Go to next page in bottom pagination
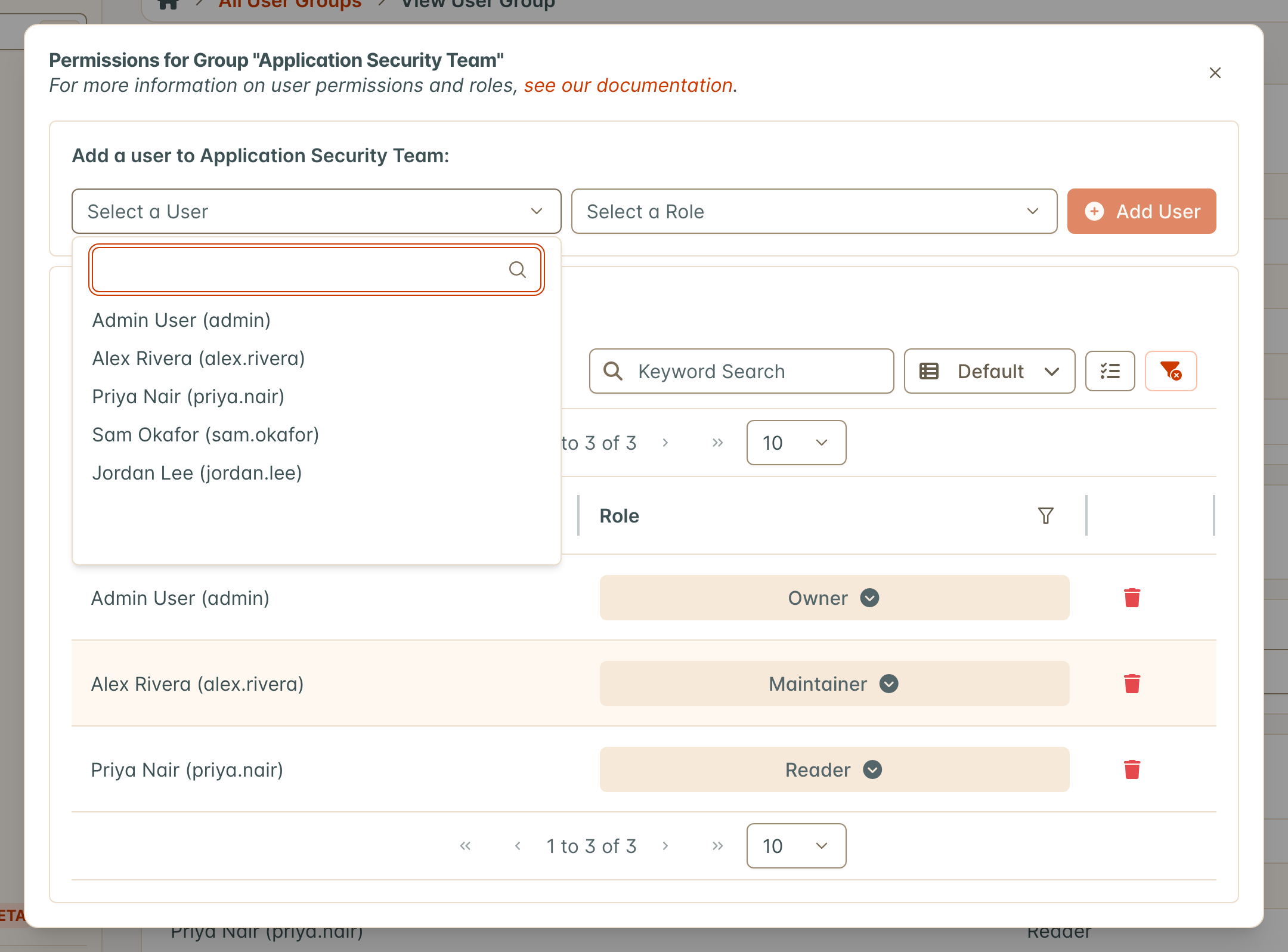 [665, 846]
